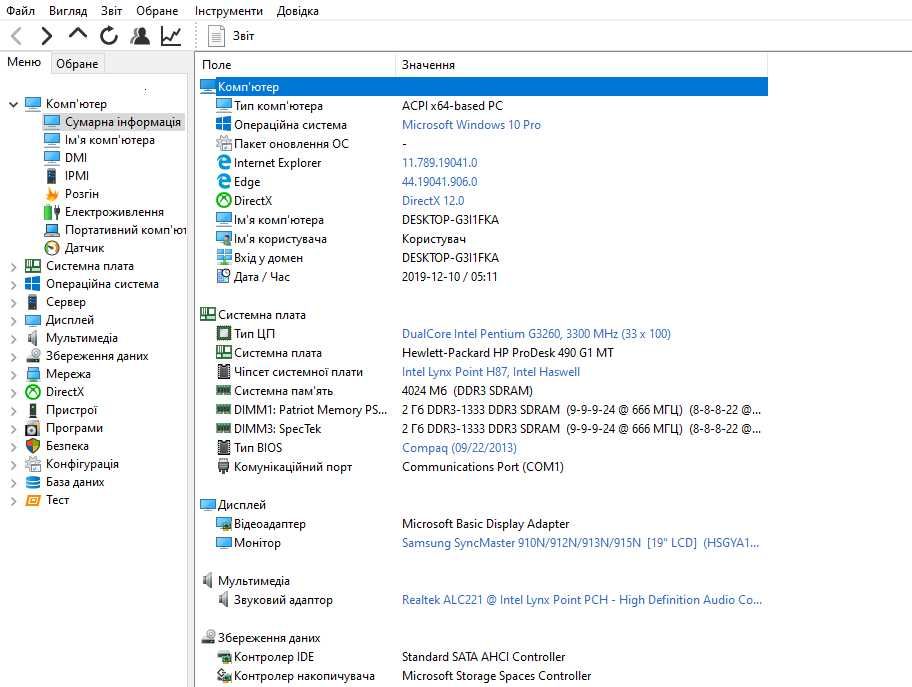The width and height of the screenshot is (912, 687).
Task: Select the Hewlett-Packard HP ProDesk 490 G1 MT value
Action: [x=508, y=353]
